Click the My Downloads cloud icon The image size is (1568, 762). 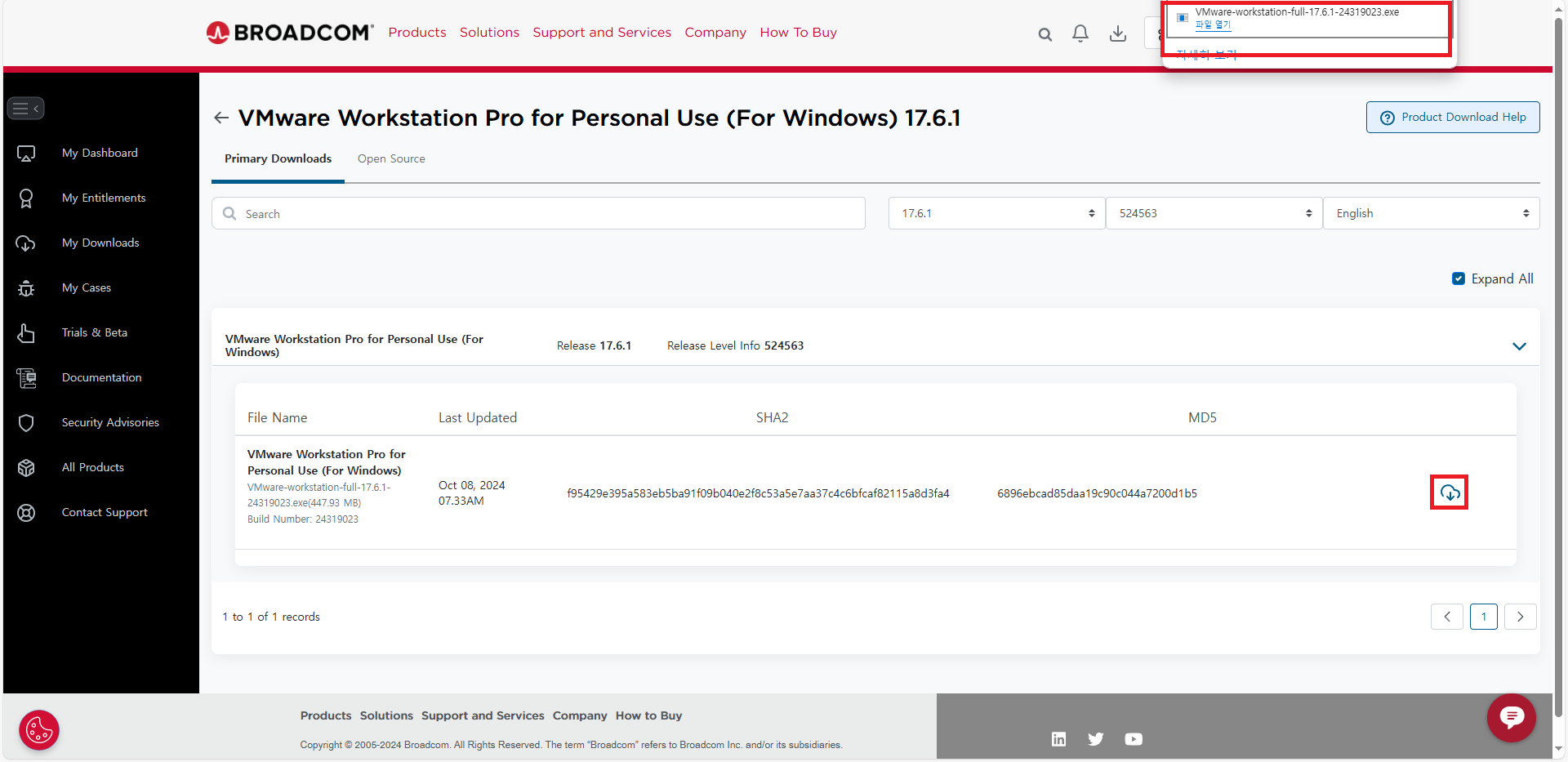[26, 243]
